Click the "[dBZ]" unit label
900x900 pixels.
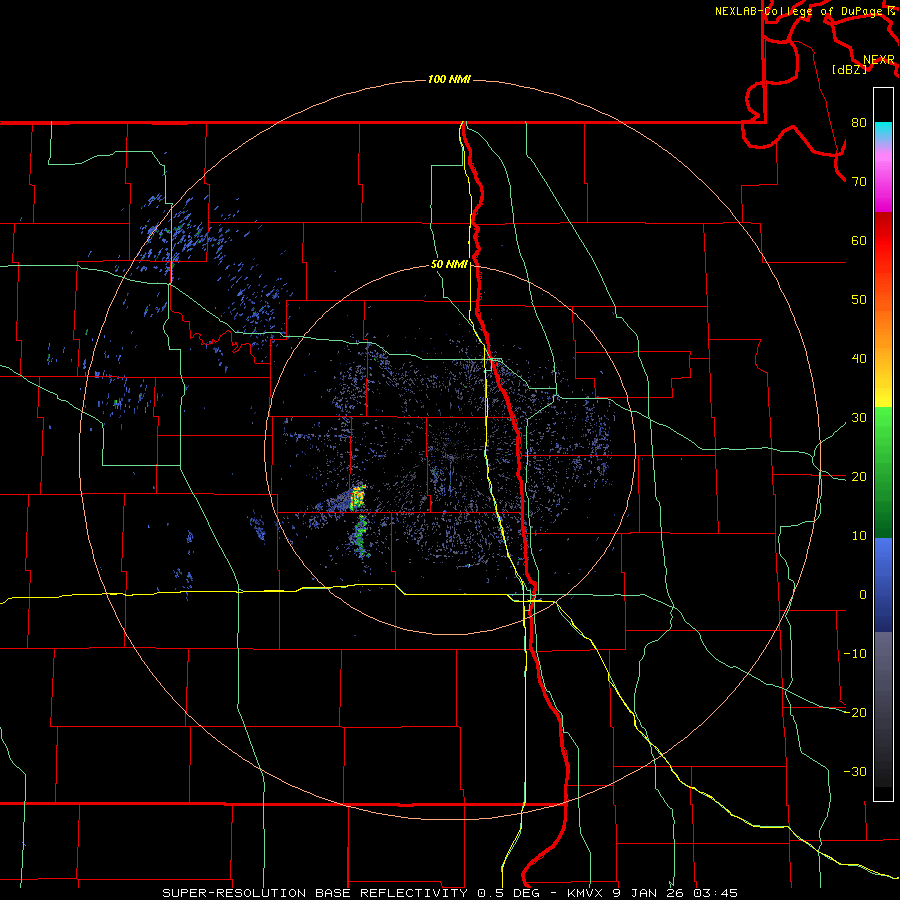(x=849, y=69)
